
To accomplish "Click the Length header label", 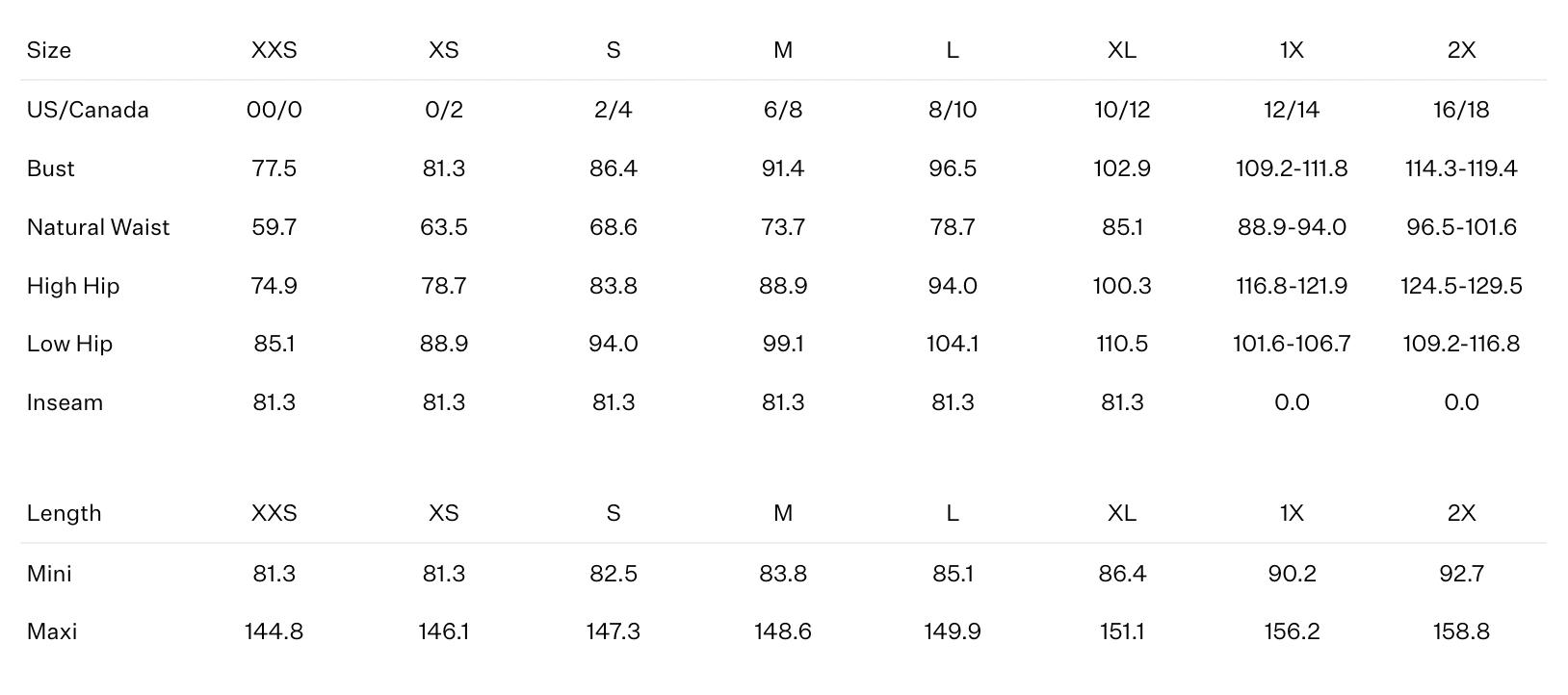I will [64, 513].
